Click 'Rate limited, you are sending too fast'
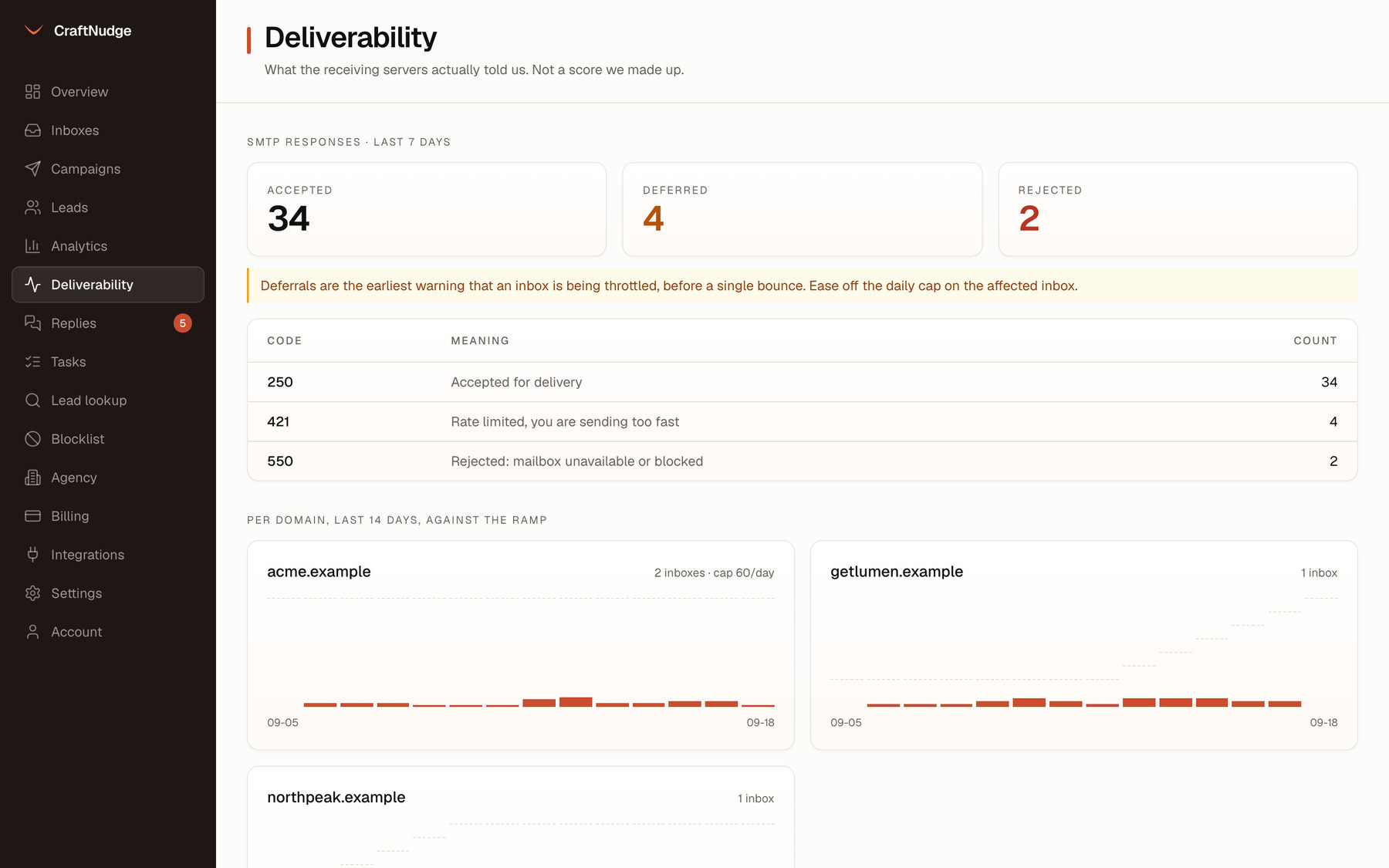 565,422
